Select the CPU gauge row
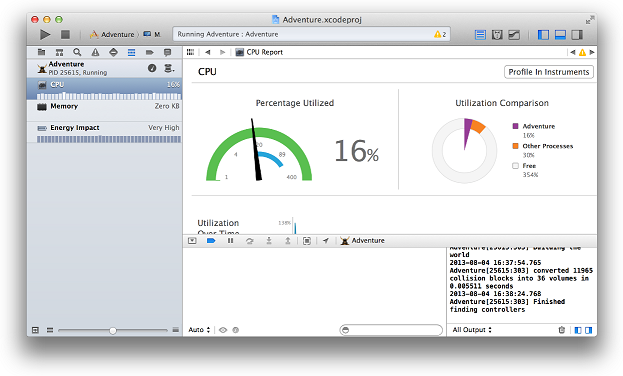Screen dimensions: 623x376 click(x=104, y=88)
